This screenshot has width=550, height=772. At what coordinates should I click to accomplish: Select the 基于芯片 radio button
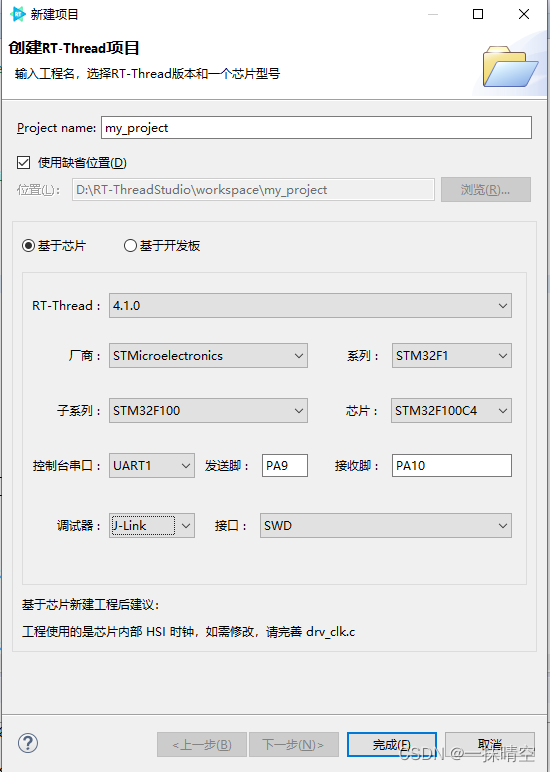tap(28, 246)
